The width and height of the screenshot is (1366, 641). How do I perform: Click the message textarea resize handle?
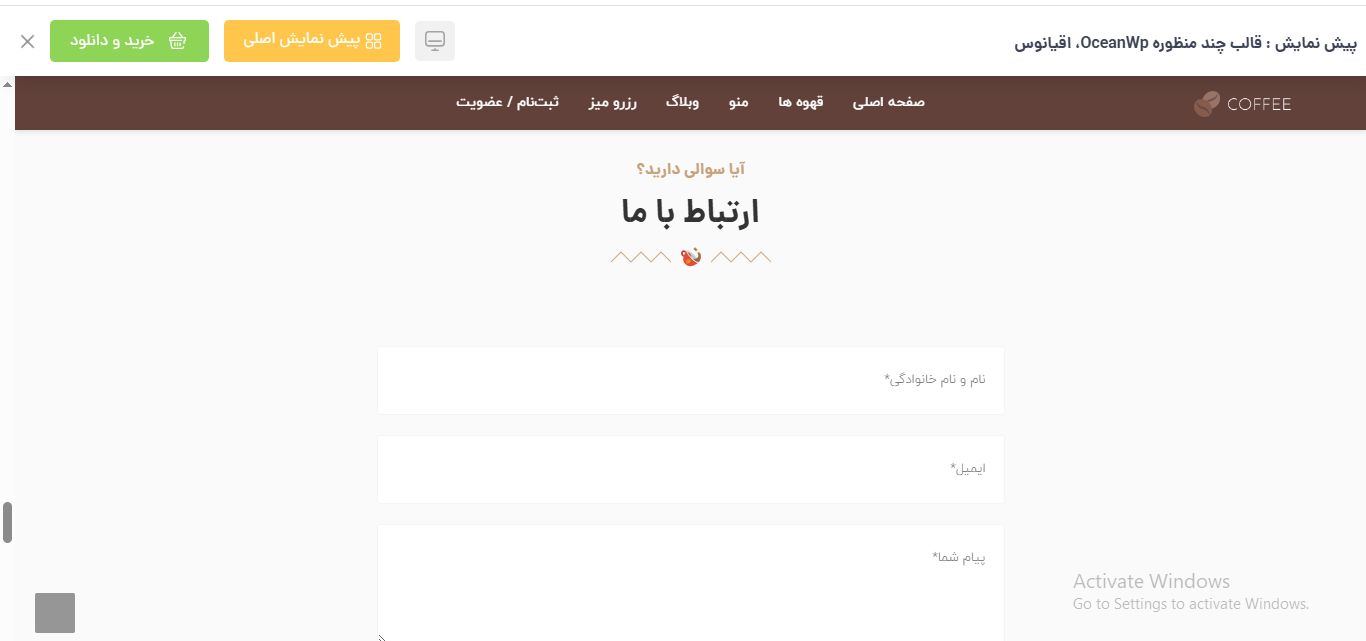point(382,637)
